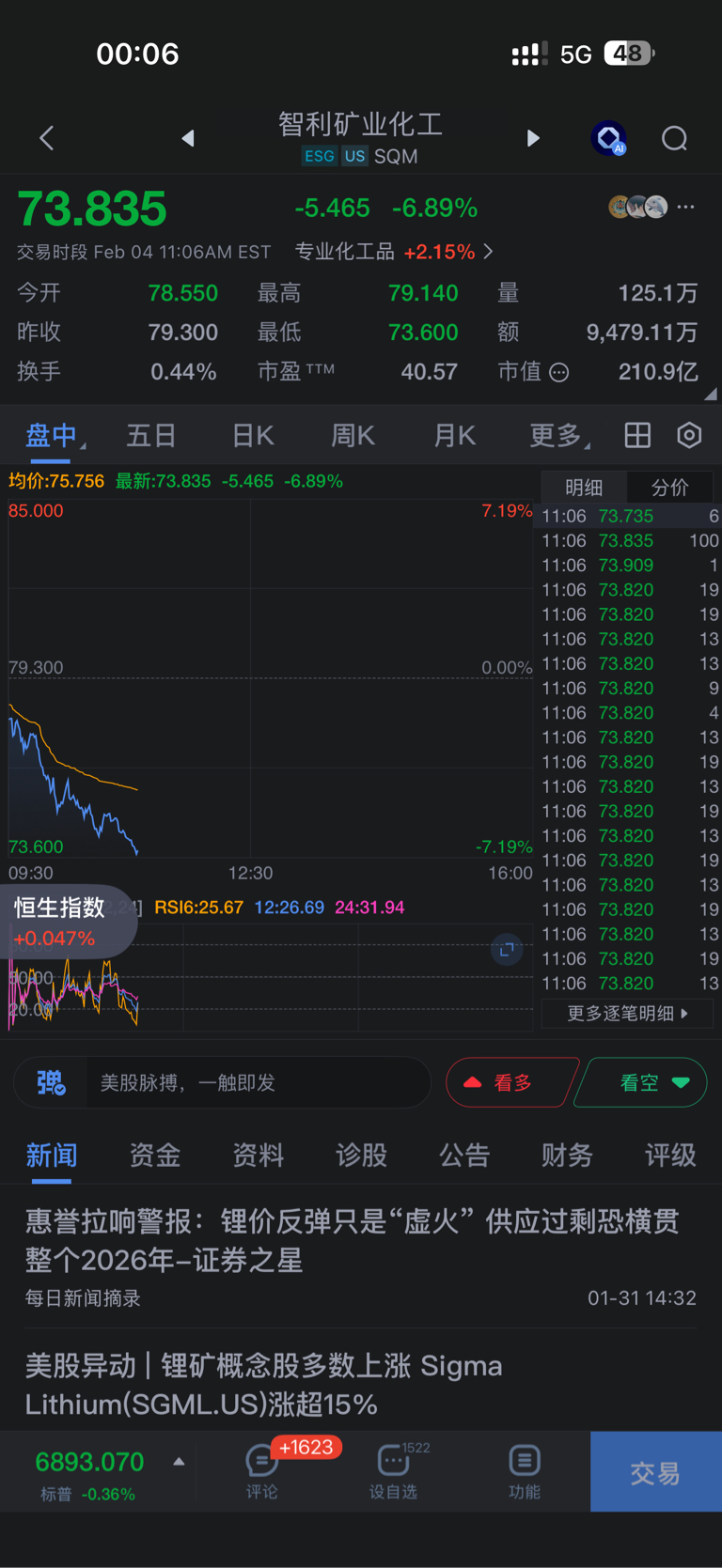
Task: Tap the 24:31.94 RSI value
Action: 369,908
